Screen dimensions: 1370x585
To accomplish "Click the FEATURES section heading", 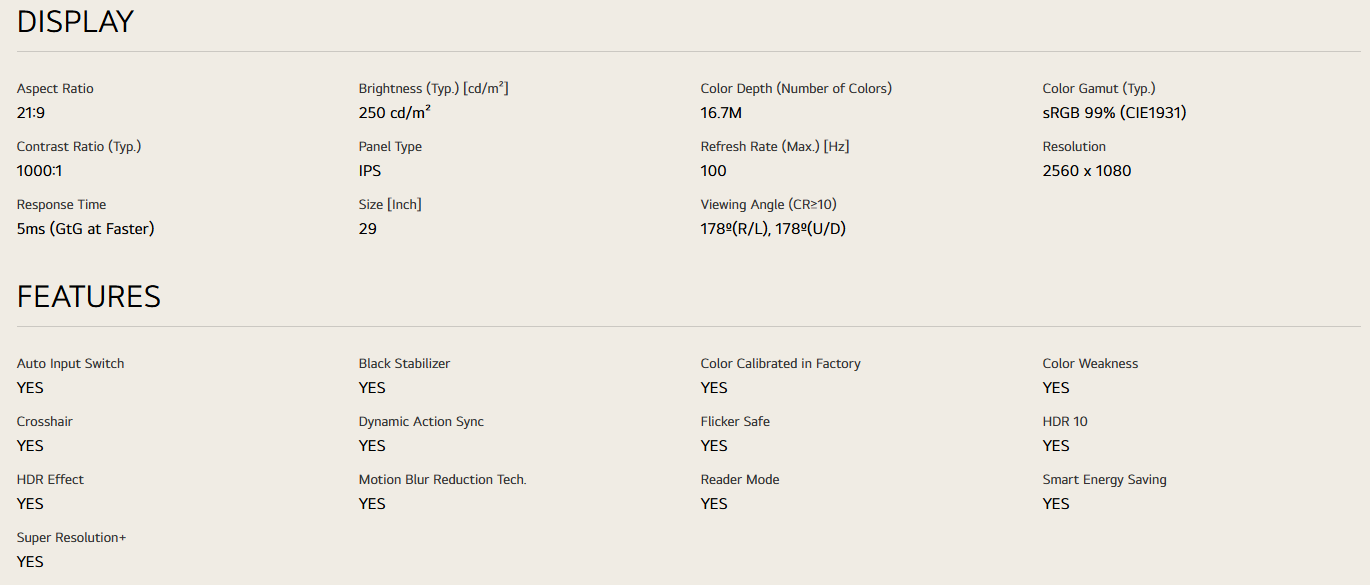I will click(x=89, y=297).
